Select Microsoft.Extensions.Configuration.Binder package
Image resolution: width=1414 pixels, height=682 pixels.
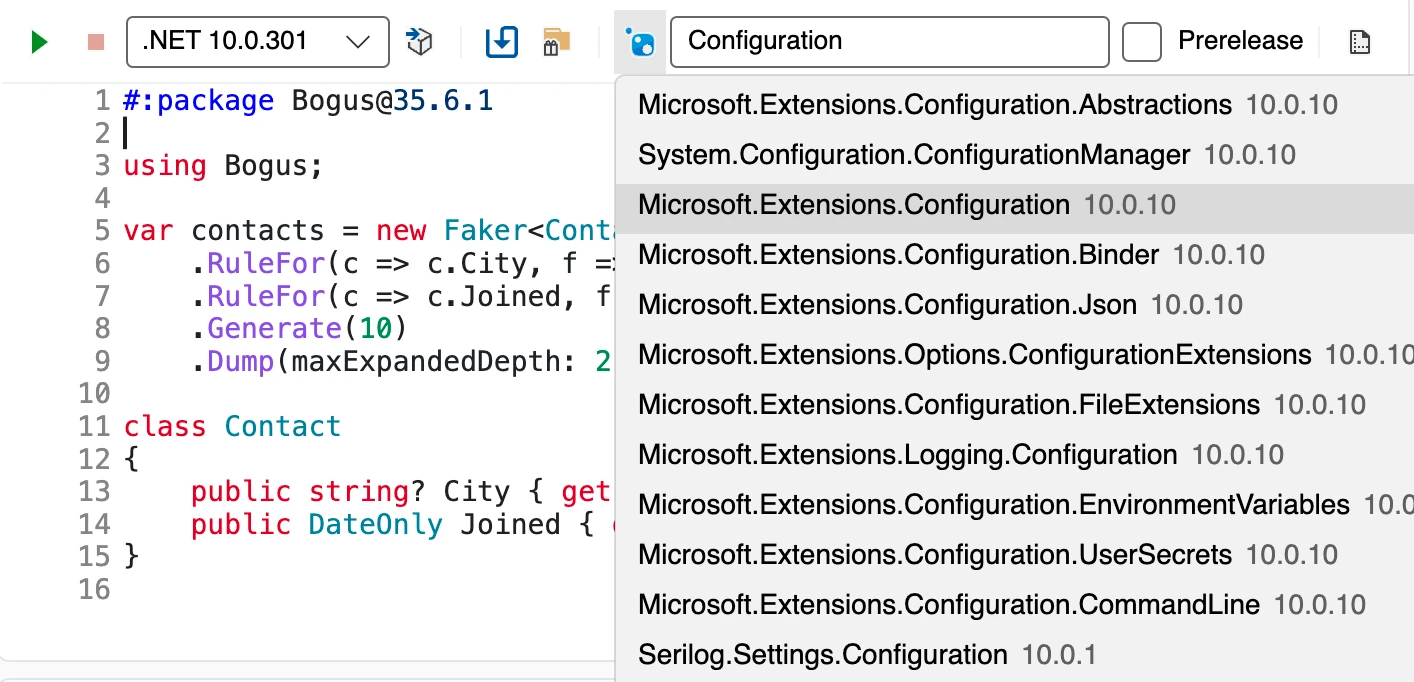1015,255
